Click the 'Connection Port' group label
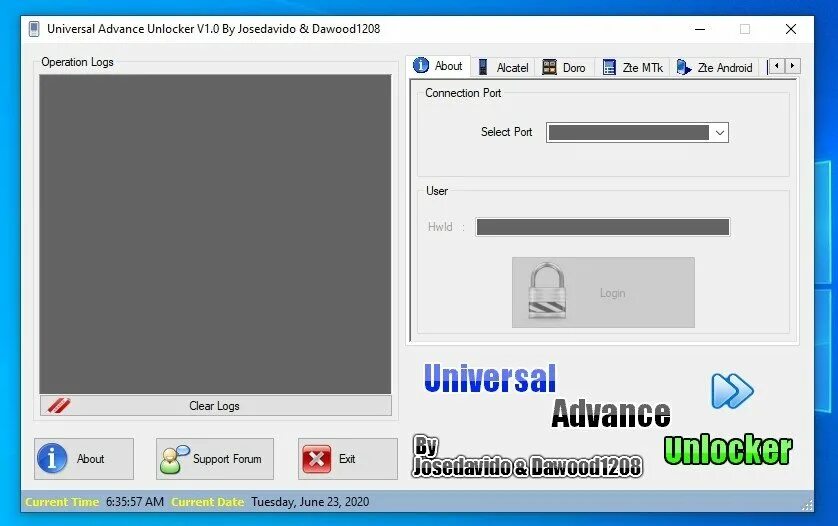This screenshot has height=526, width=838. (463, 93)
